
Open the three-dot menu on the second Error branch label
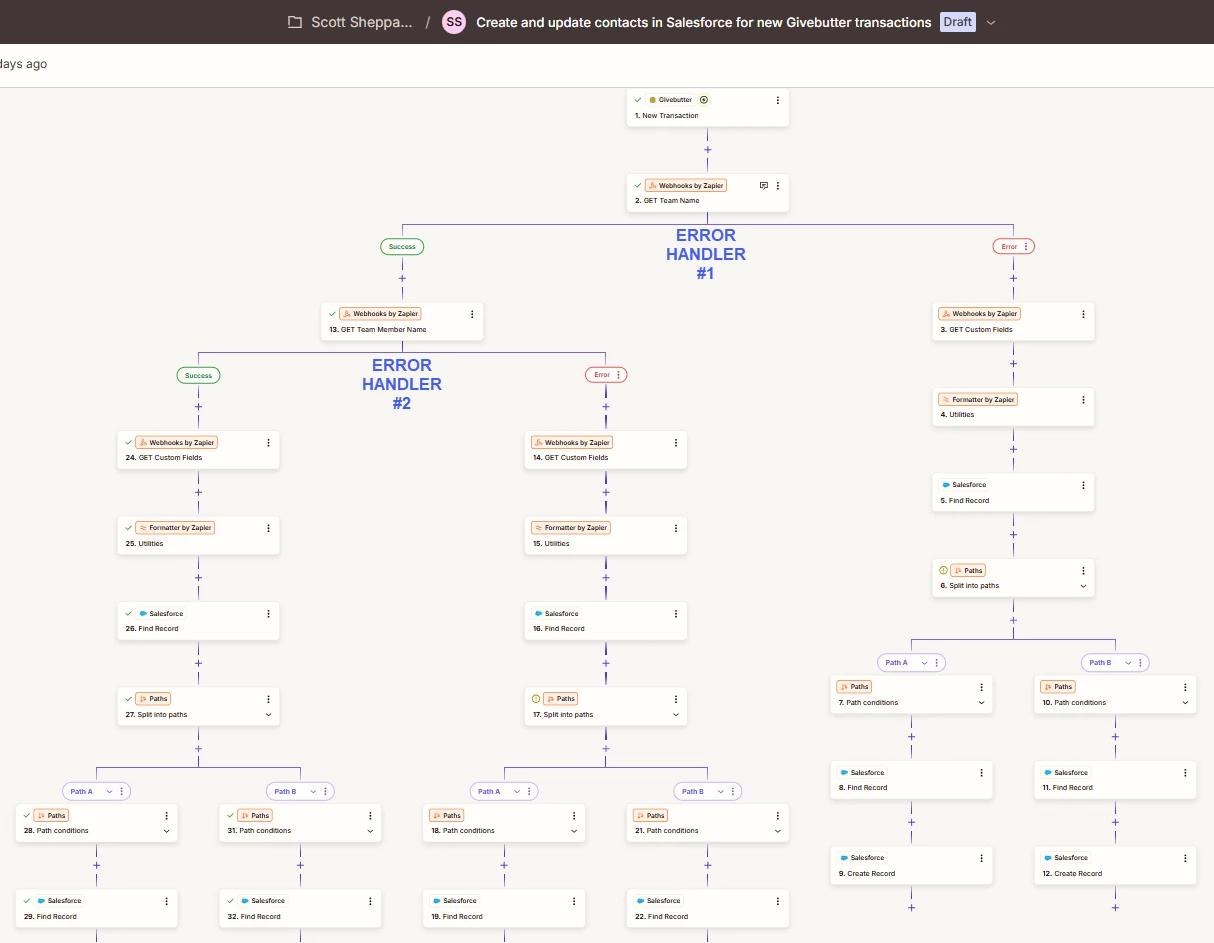(619, 375)
